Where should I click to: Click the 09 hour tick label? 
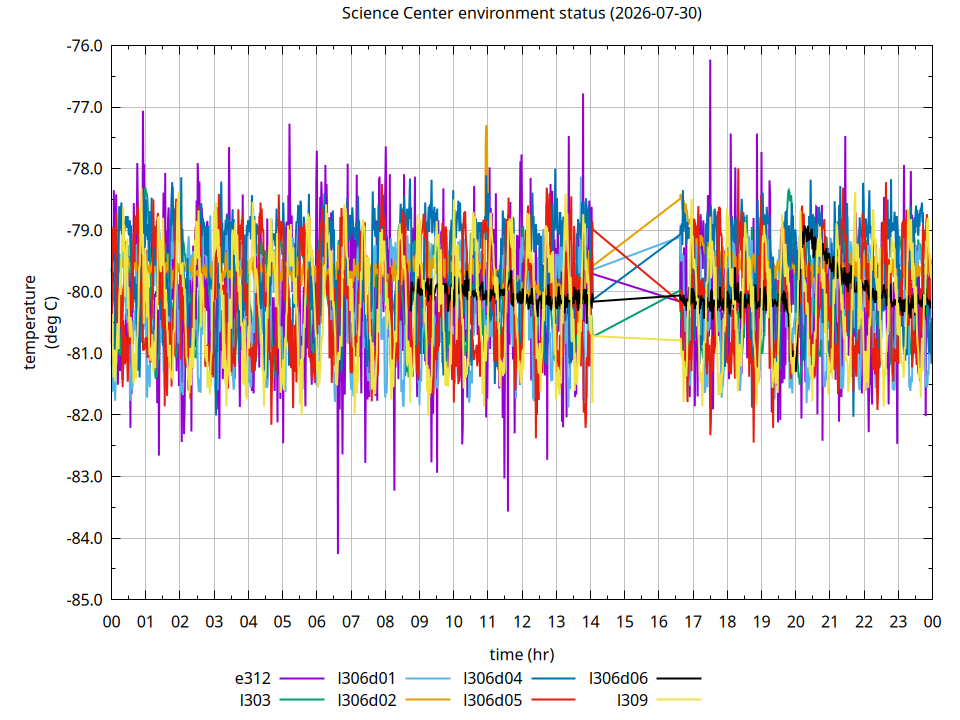point(419,622)
